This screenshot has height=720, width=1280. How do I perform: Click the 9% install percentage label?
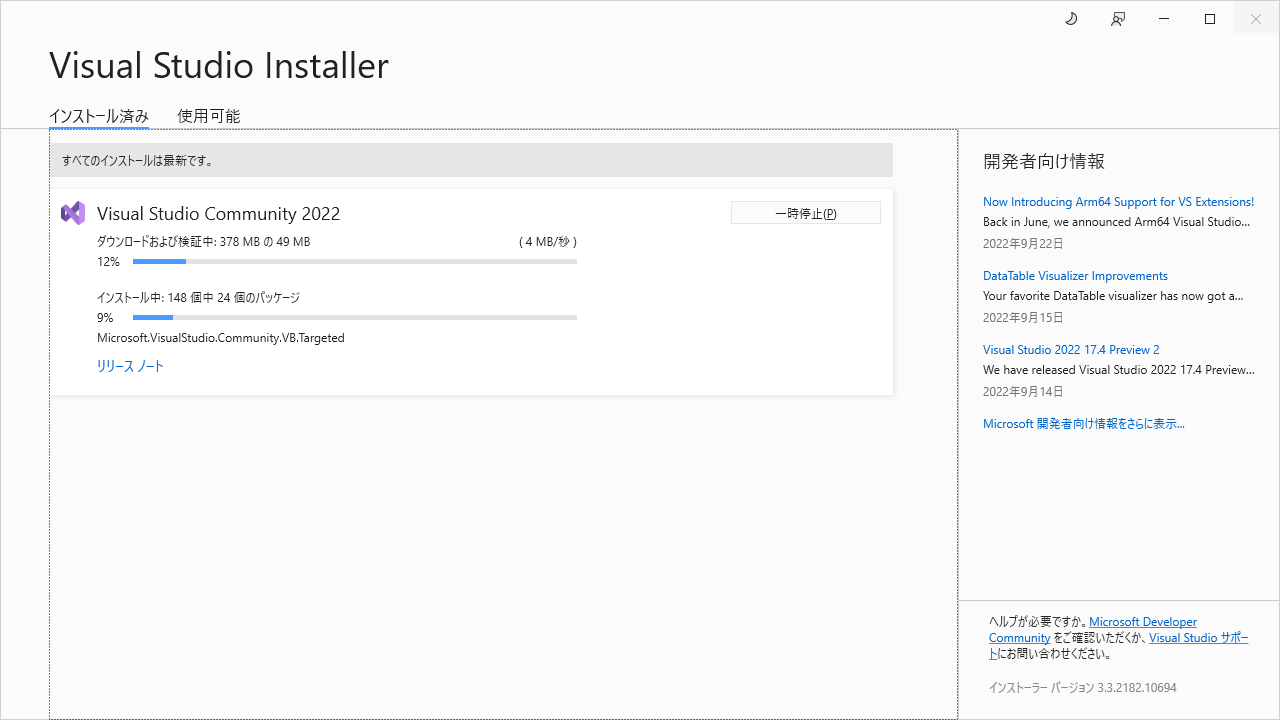105,318
